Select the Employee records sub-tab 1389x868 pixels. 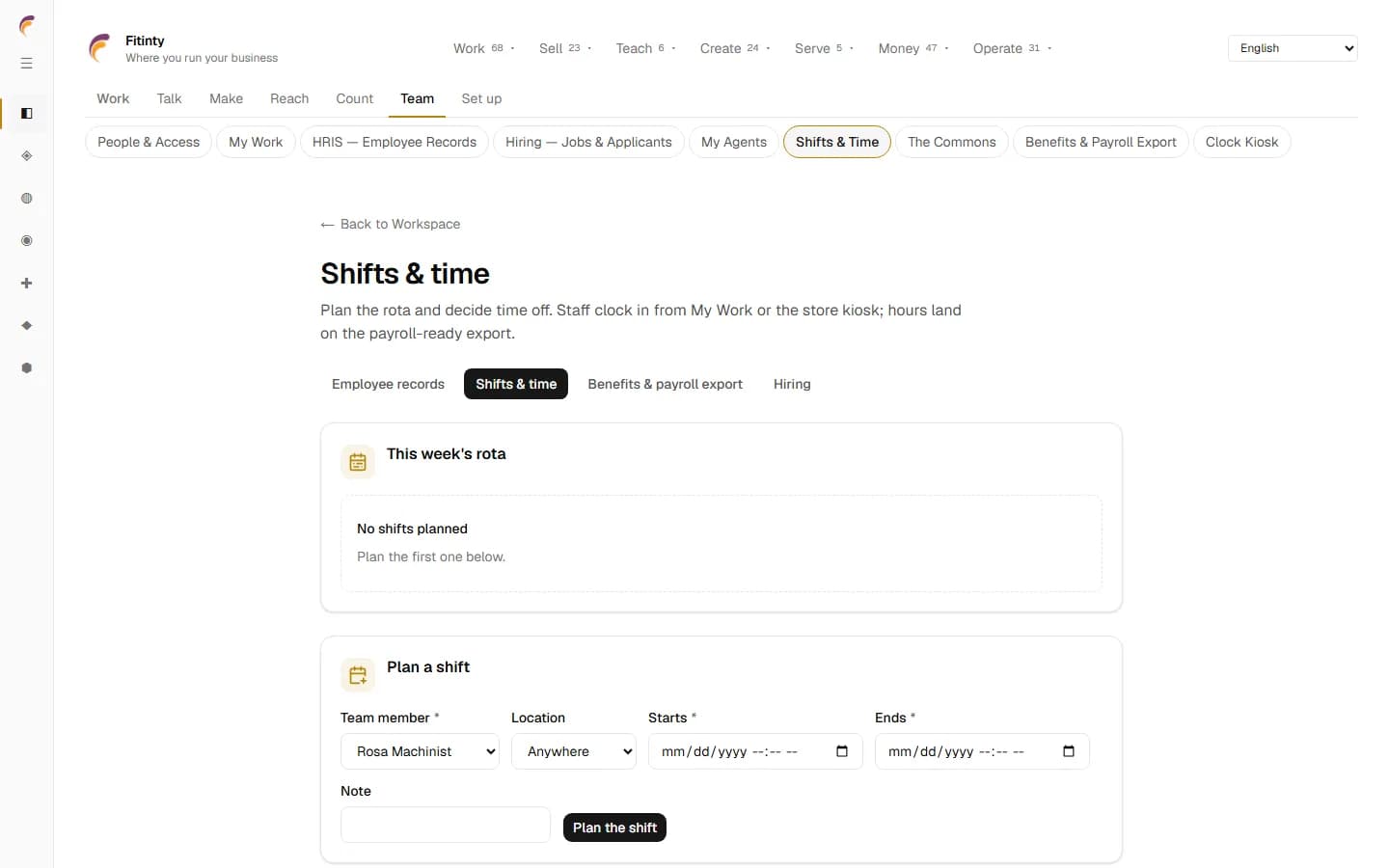click(x=388, y=384)
